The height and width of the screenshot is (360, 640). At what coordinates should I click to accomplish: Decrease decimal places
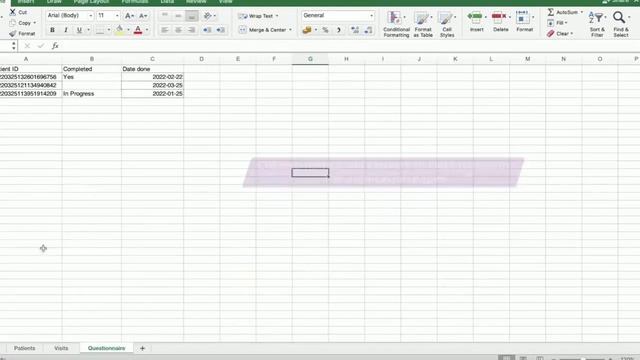pos(368,30)
